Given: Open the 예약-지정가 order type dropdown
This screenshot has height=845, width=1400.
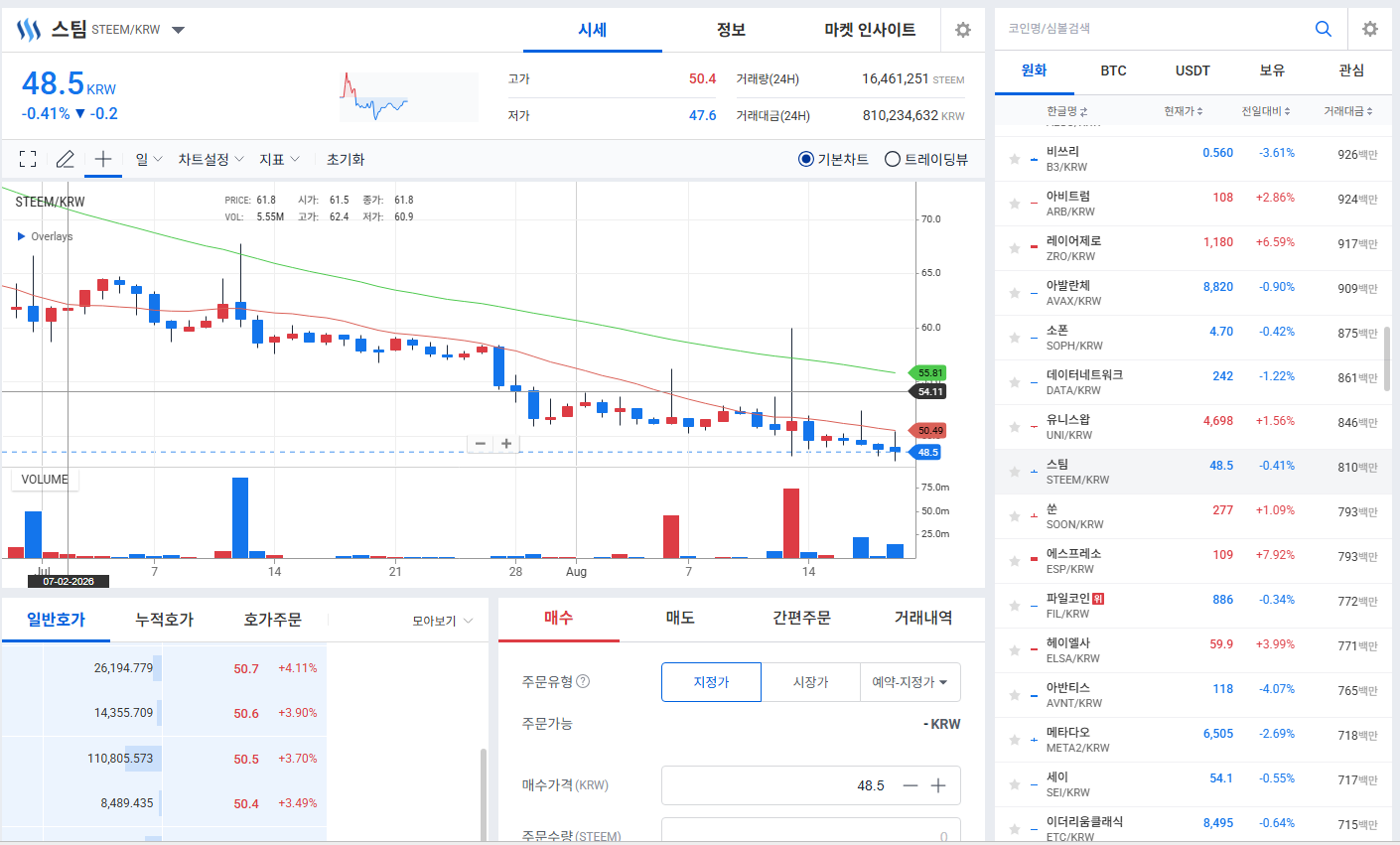Looking at the screenshot, I should pos(910,682).
